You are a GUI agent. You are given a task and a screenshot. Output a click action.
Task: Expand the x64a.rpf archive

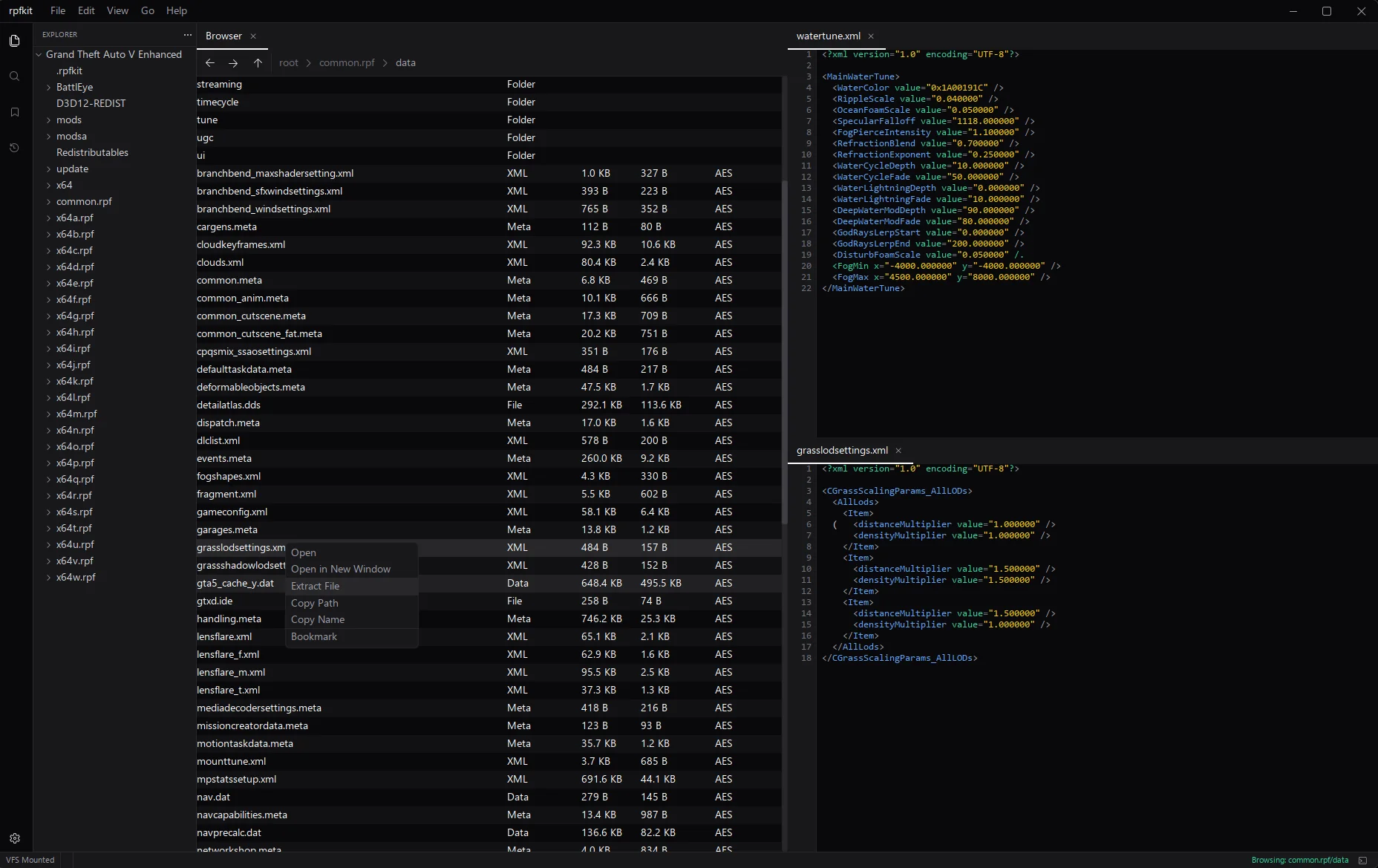coord(49,218)
